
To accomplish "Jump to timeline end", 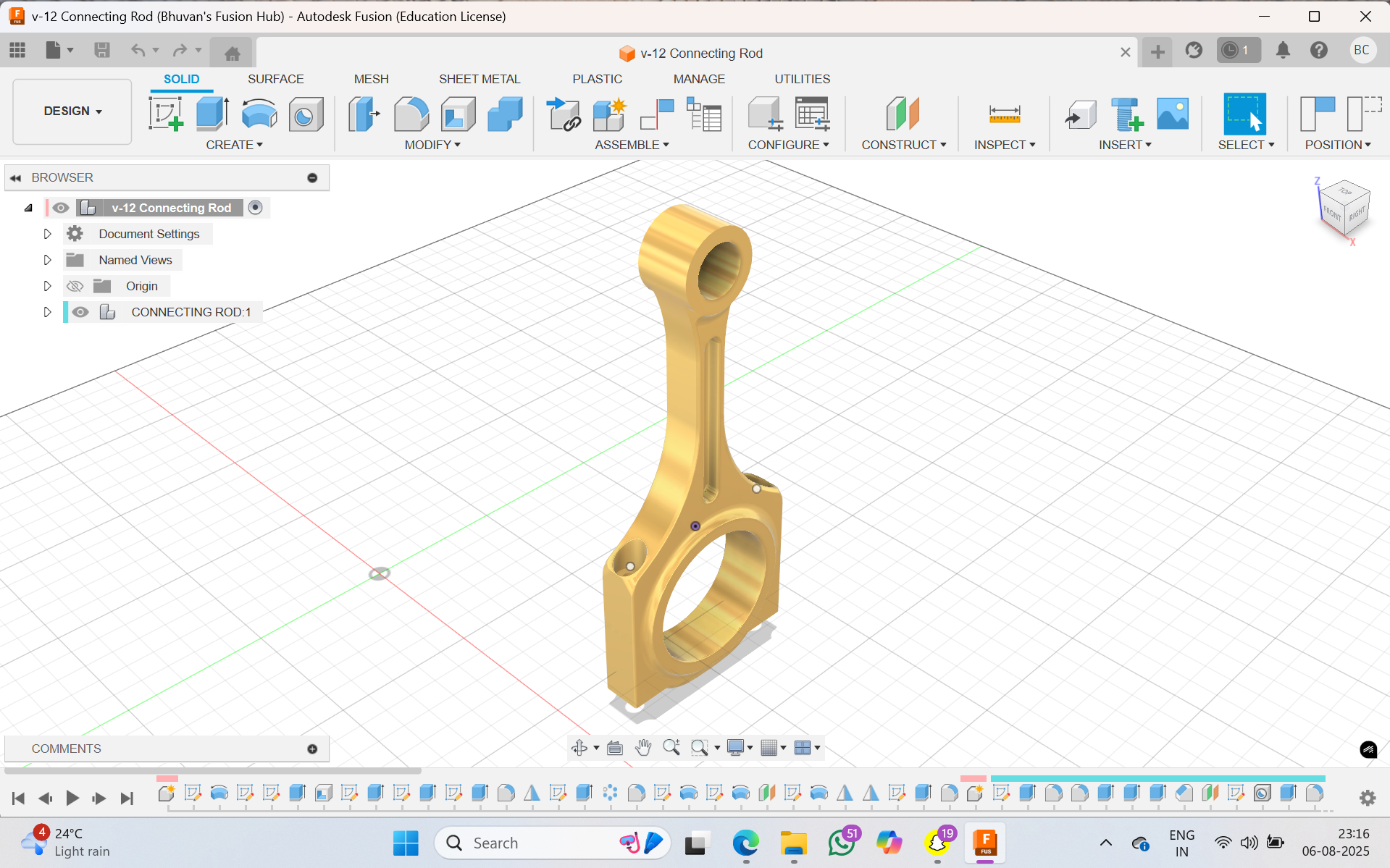I will coord(127,798).
